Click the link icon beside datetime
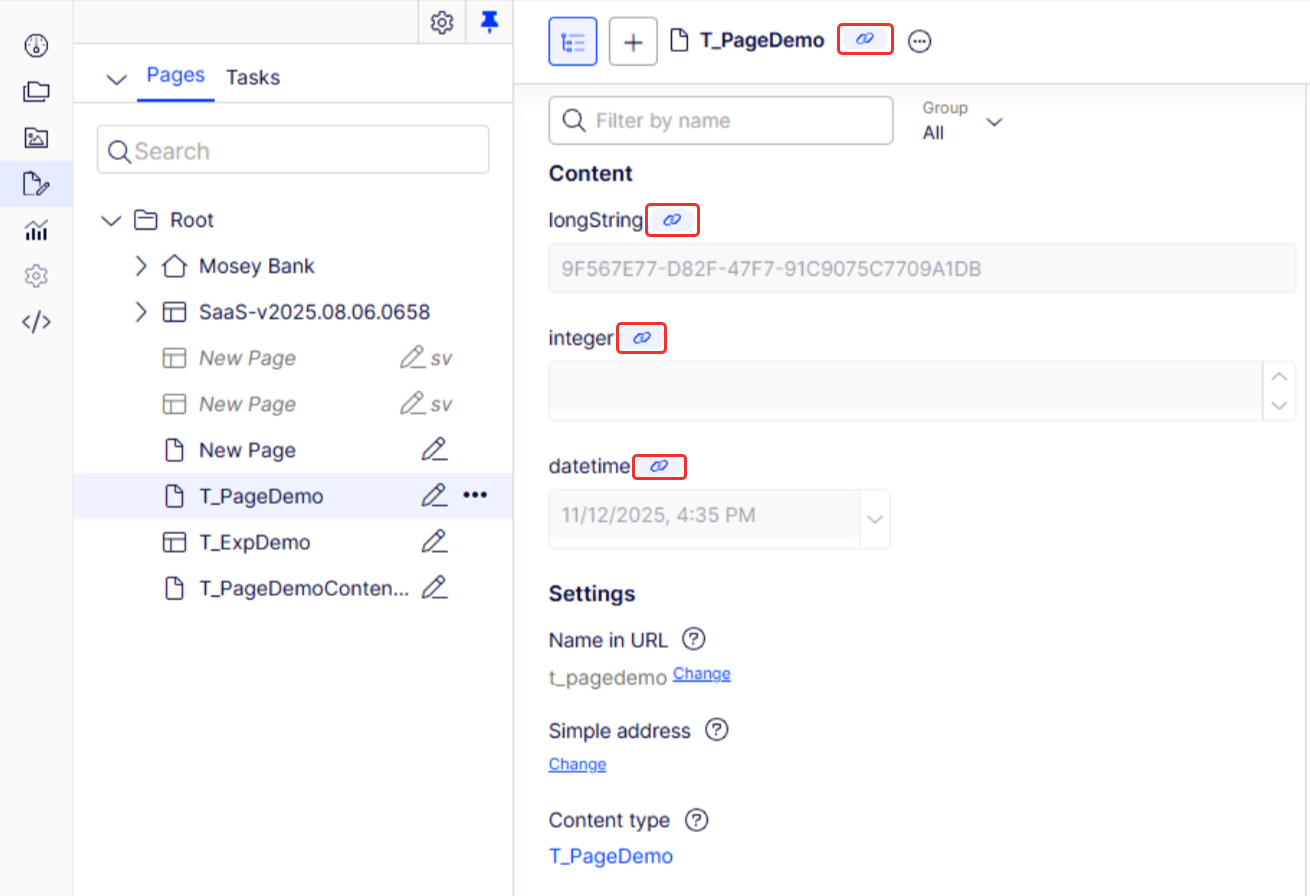 click(x=659, y=466)
